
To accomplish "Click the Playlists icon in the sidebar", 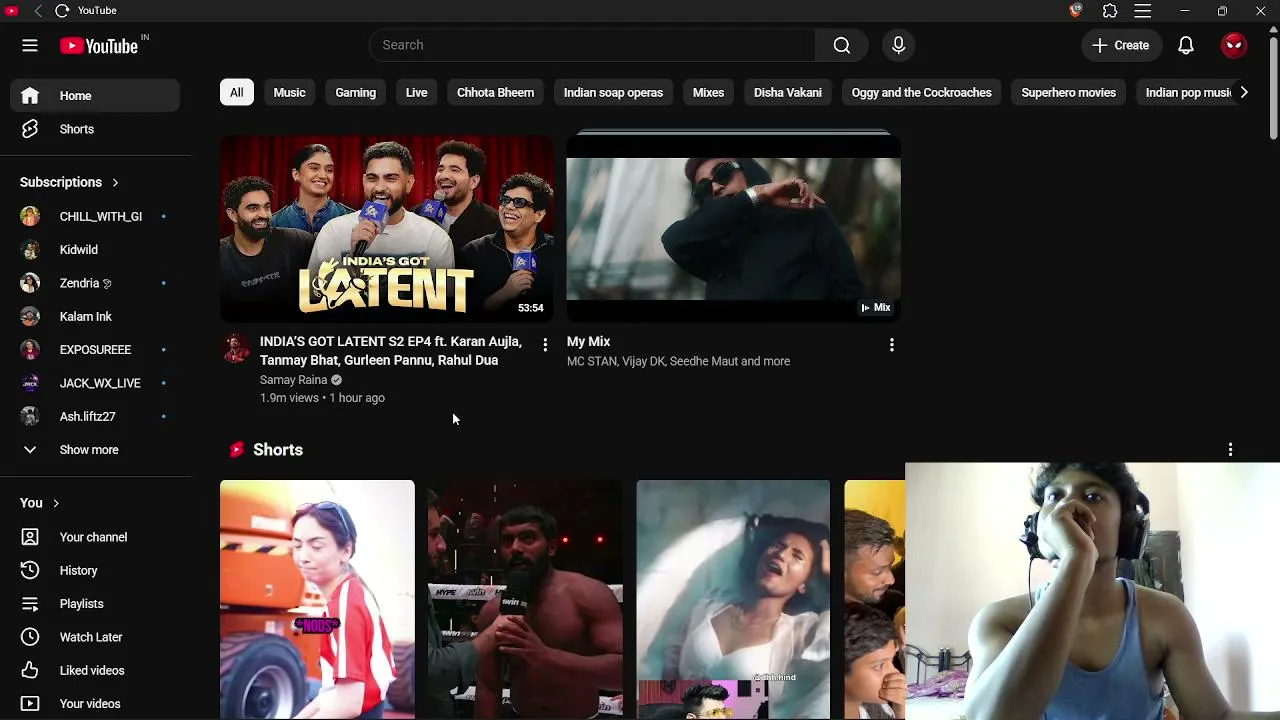I will pos(30,604).
